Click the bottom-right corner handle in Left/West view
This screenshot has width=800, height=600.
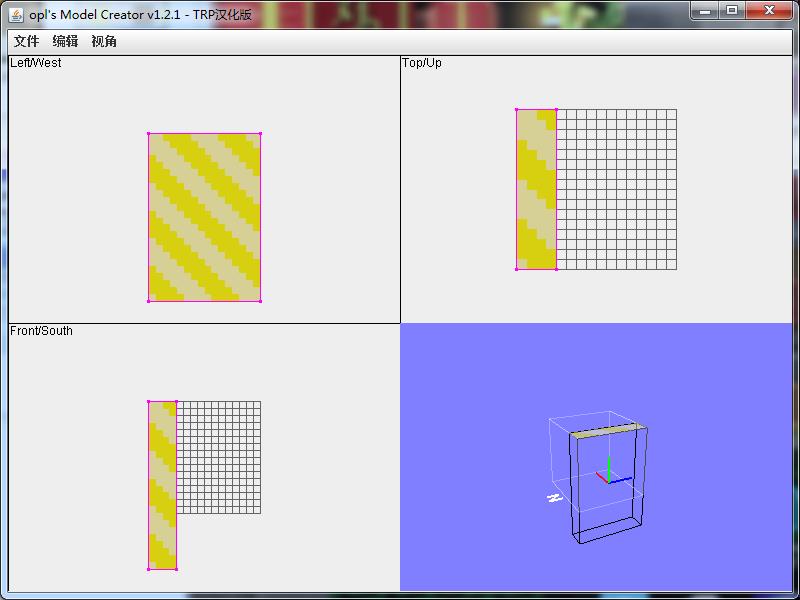click(260, 301)
